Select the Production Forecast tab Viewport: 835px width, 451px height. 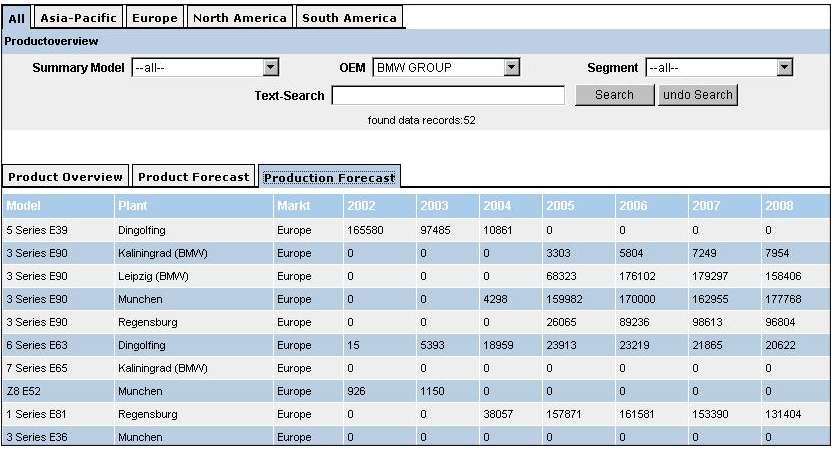coord(329,178)
